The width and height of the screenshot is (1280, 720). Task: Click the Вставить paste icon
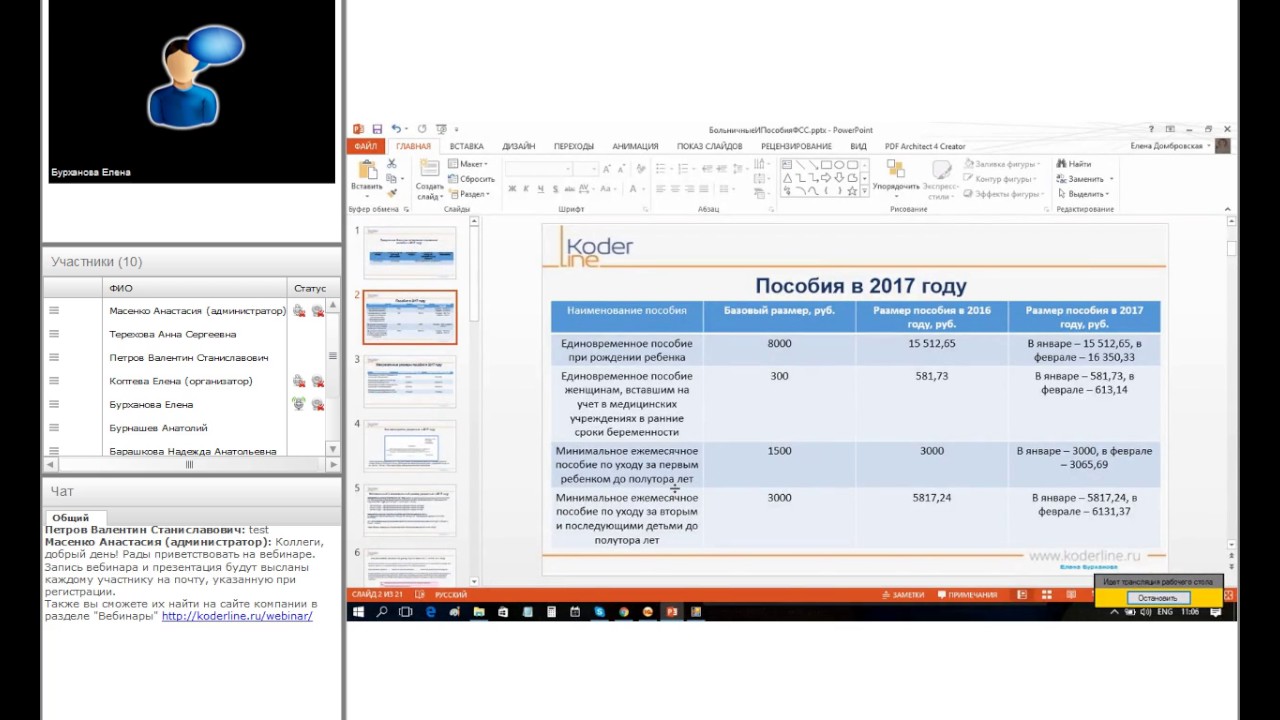coord(367,170)
